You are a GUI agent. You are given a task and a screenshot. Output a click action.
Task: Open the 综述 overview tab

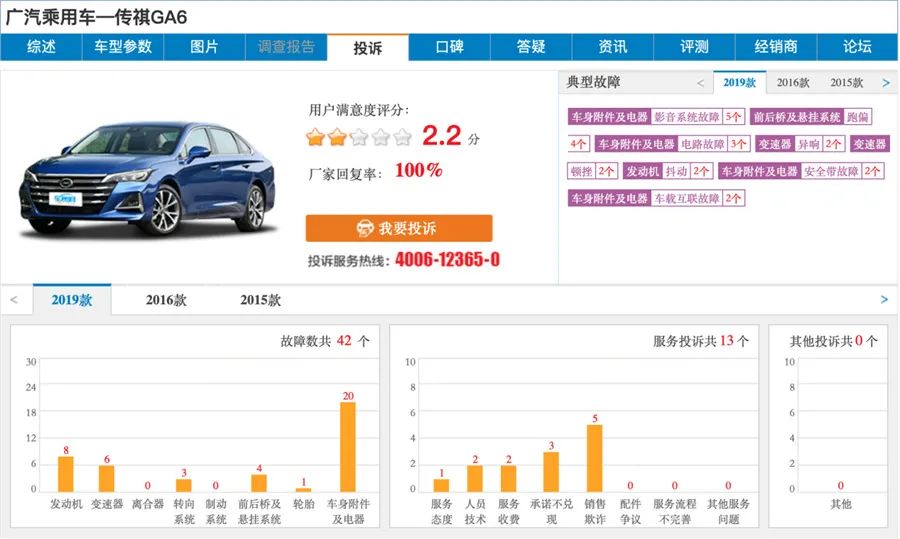pyautogui.click(x=41, y=47)
